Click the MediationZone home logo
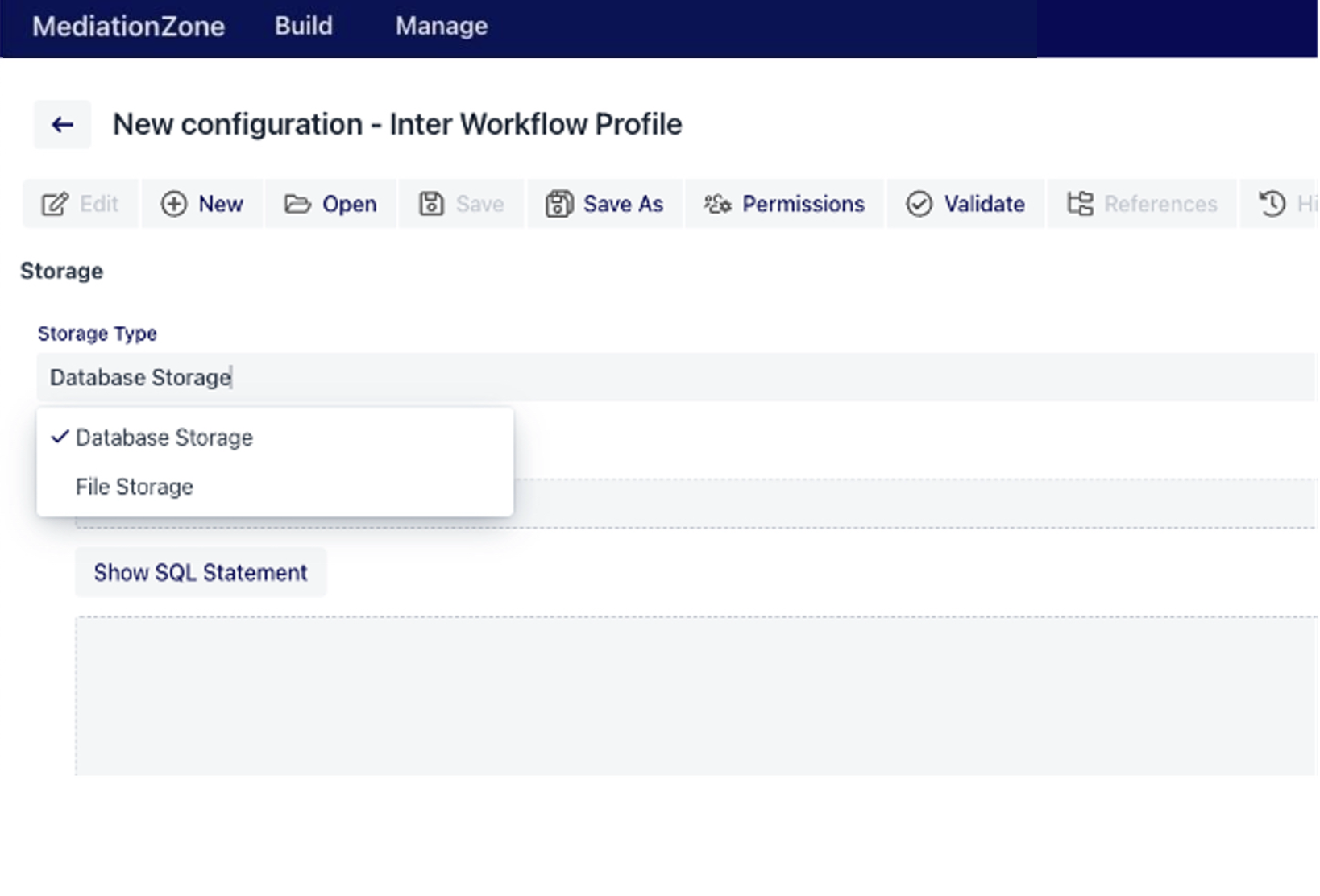The image size is (1320, 896). pyautogui.click(x=128, y=26)
